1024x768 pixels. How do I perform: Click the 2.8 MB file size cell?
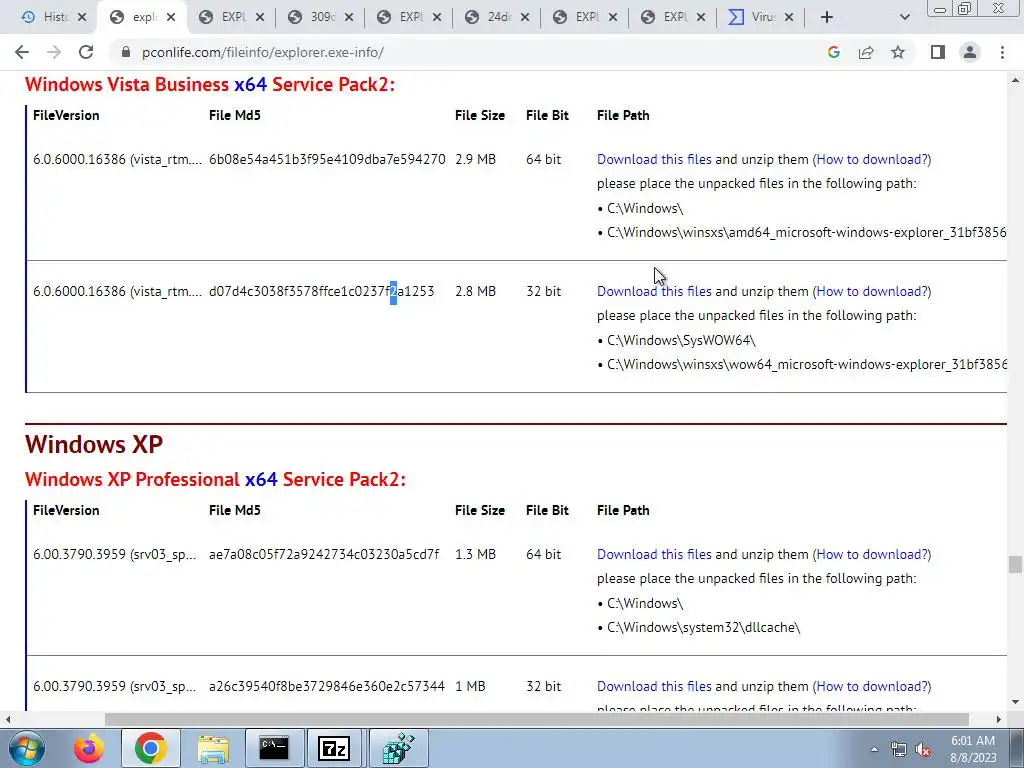[x=475, y=291]
